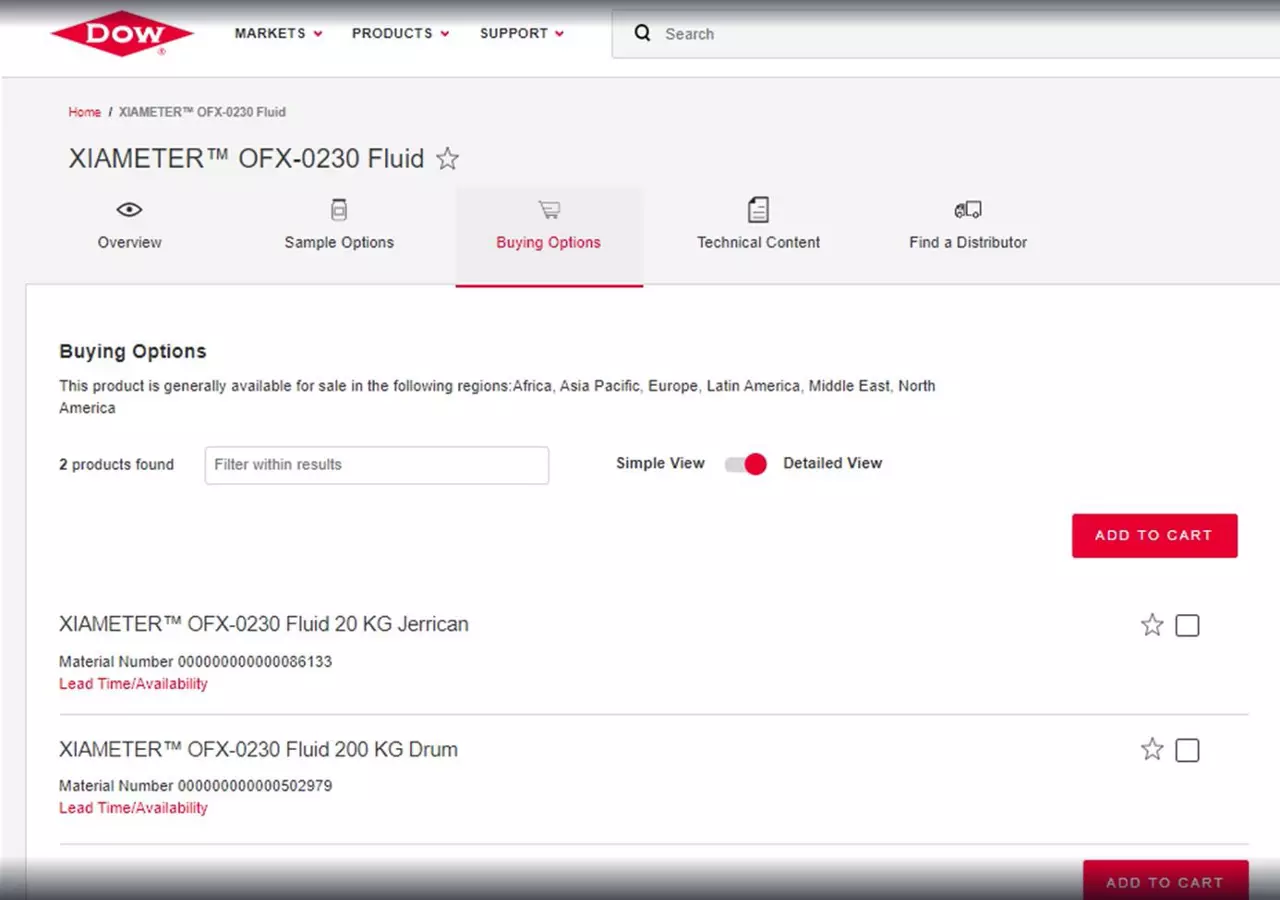Click the Sample Options container icon
The image size is (1280, 900).
click(339, 210)
